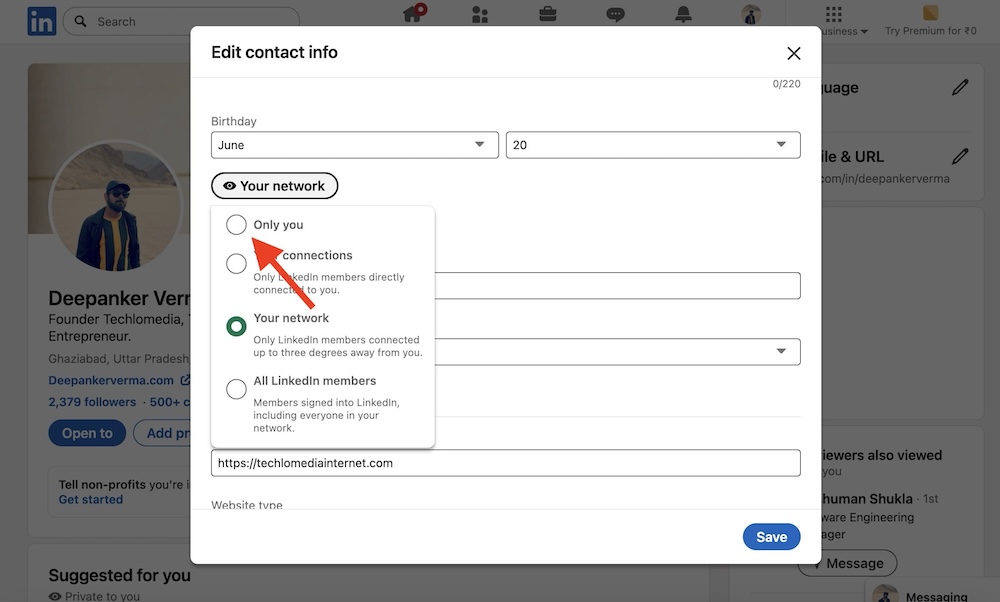Toggle the Your network visibility button
This screenshot has height=602, width=1000.
pyautogui.click(x=274, y=186)
